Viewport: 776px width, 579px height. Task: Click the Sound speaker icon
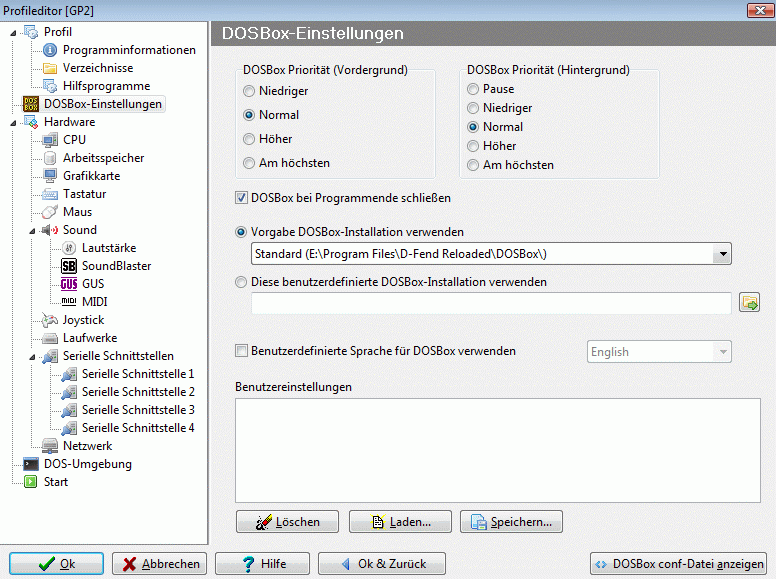pos(50,230)
